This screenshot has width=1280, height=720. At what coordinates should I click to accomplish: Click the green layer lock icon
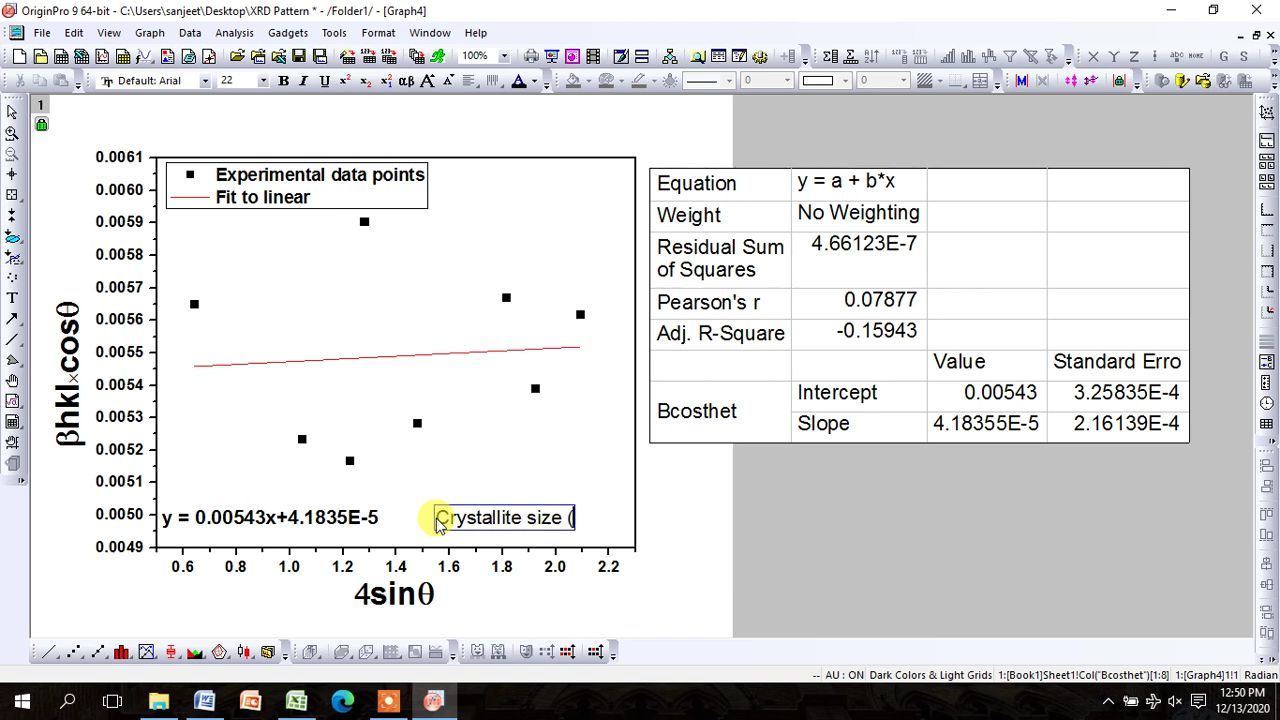(41, 124)
